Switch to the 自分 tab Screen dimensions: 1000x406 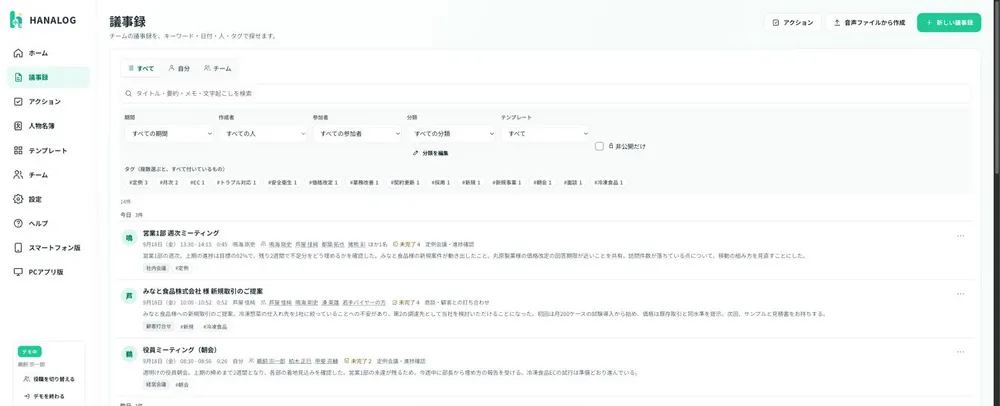click(179, 68)
